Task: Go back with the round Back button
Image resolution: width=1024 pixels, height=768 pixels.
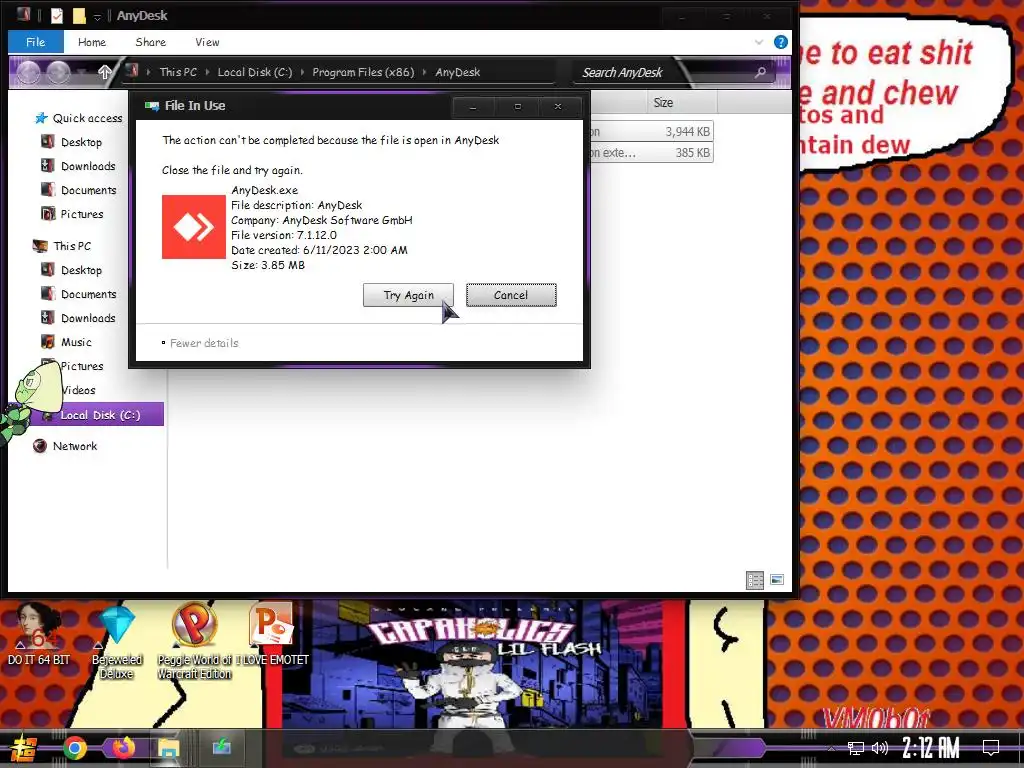Action: (28, 72)
